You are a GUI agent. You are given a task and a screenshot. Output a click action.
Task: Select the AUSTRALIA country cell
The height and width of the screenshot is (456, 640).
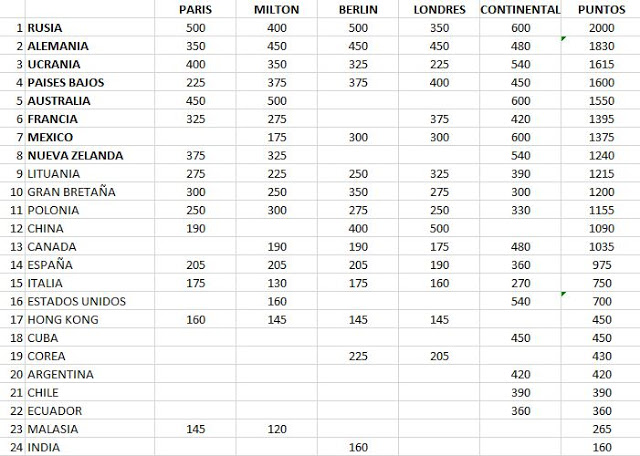59,100
